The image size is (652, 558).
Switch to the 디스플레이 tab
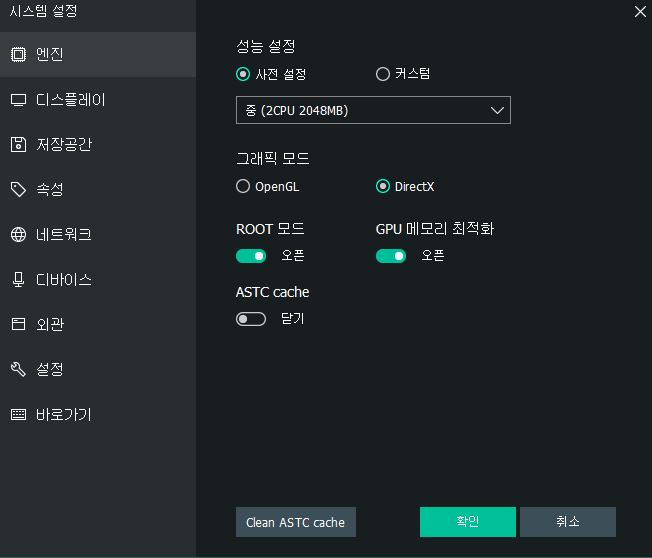pos(98,100)
